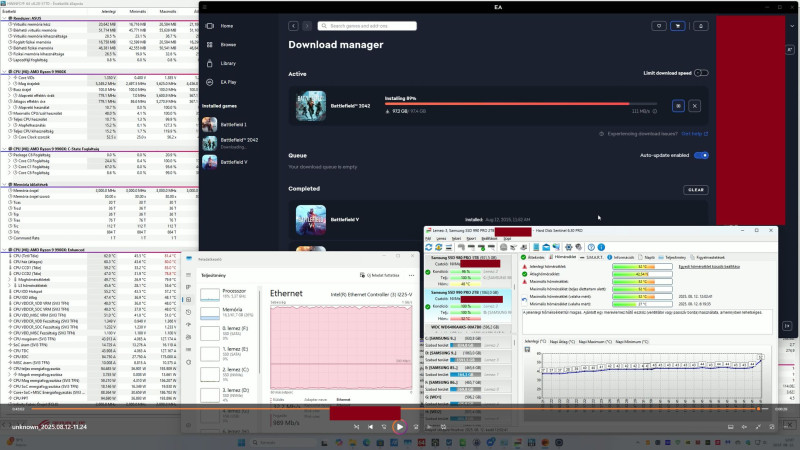Select Processzor in Task Manager performance list

pyautogui.click(x=228, y=293)
